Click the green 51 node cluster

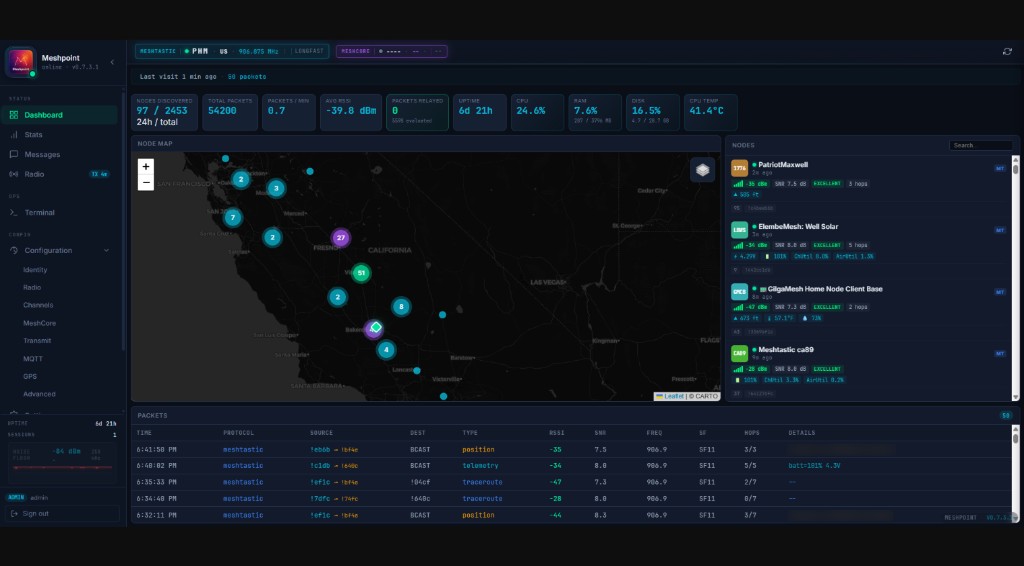click(x=361, y=273)
